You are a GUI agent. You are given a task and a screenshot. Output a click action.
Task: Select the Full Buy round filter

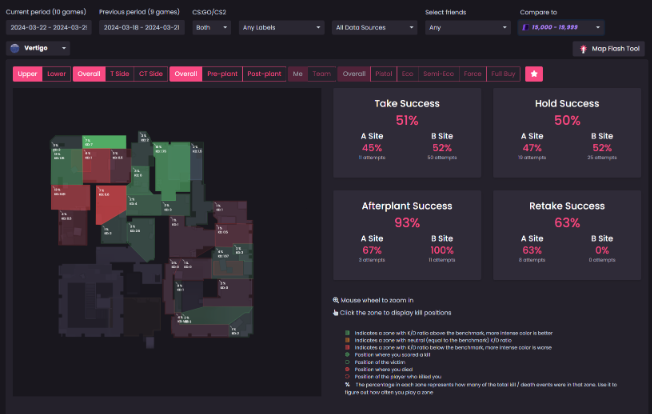coord(503,74)
